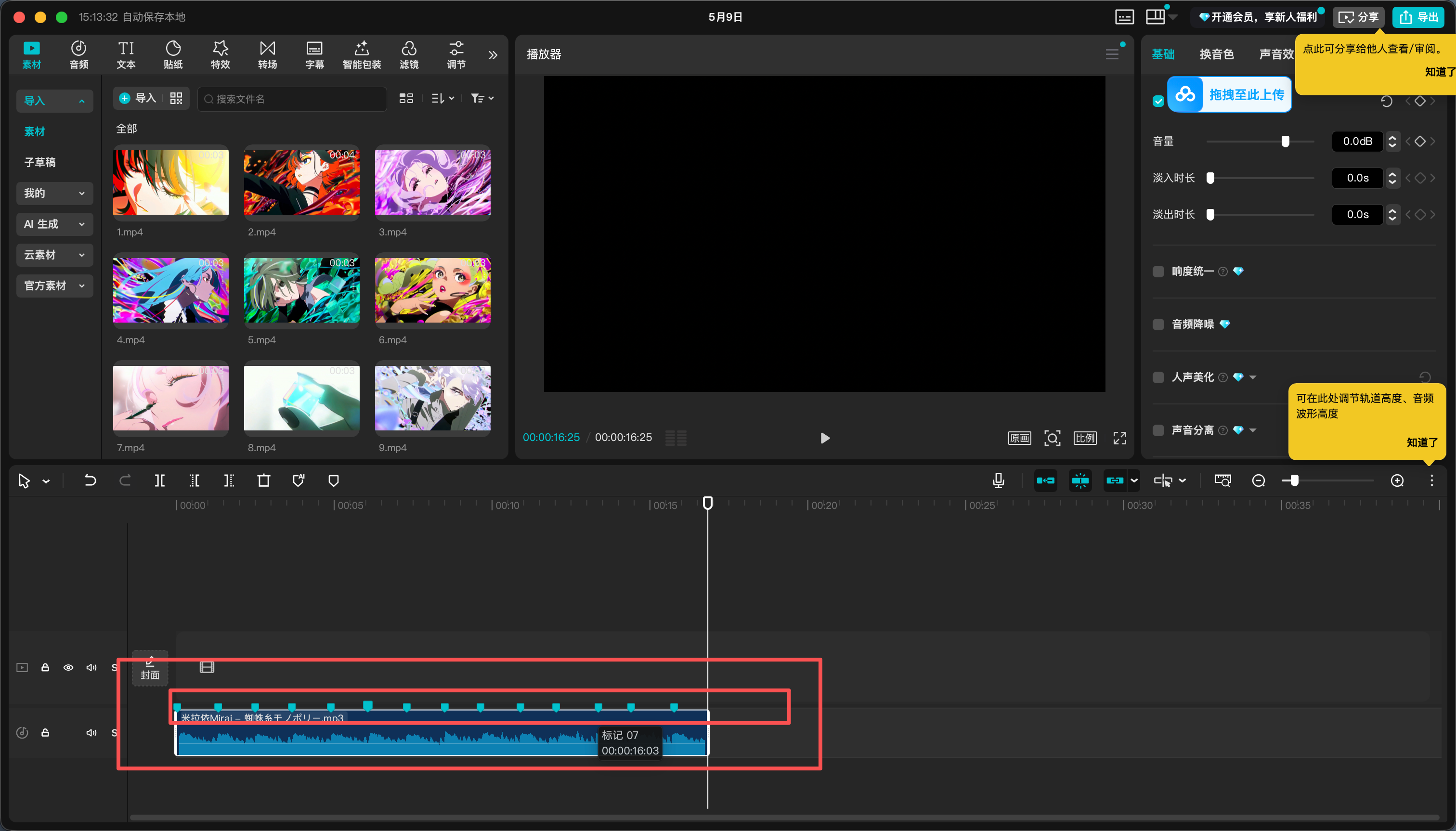Viewport: 1456px width, 831px height.
Task: Switch to the 文本 text tab
Action: (x=126, y=55)
